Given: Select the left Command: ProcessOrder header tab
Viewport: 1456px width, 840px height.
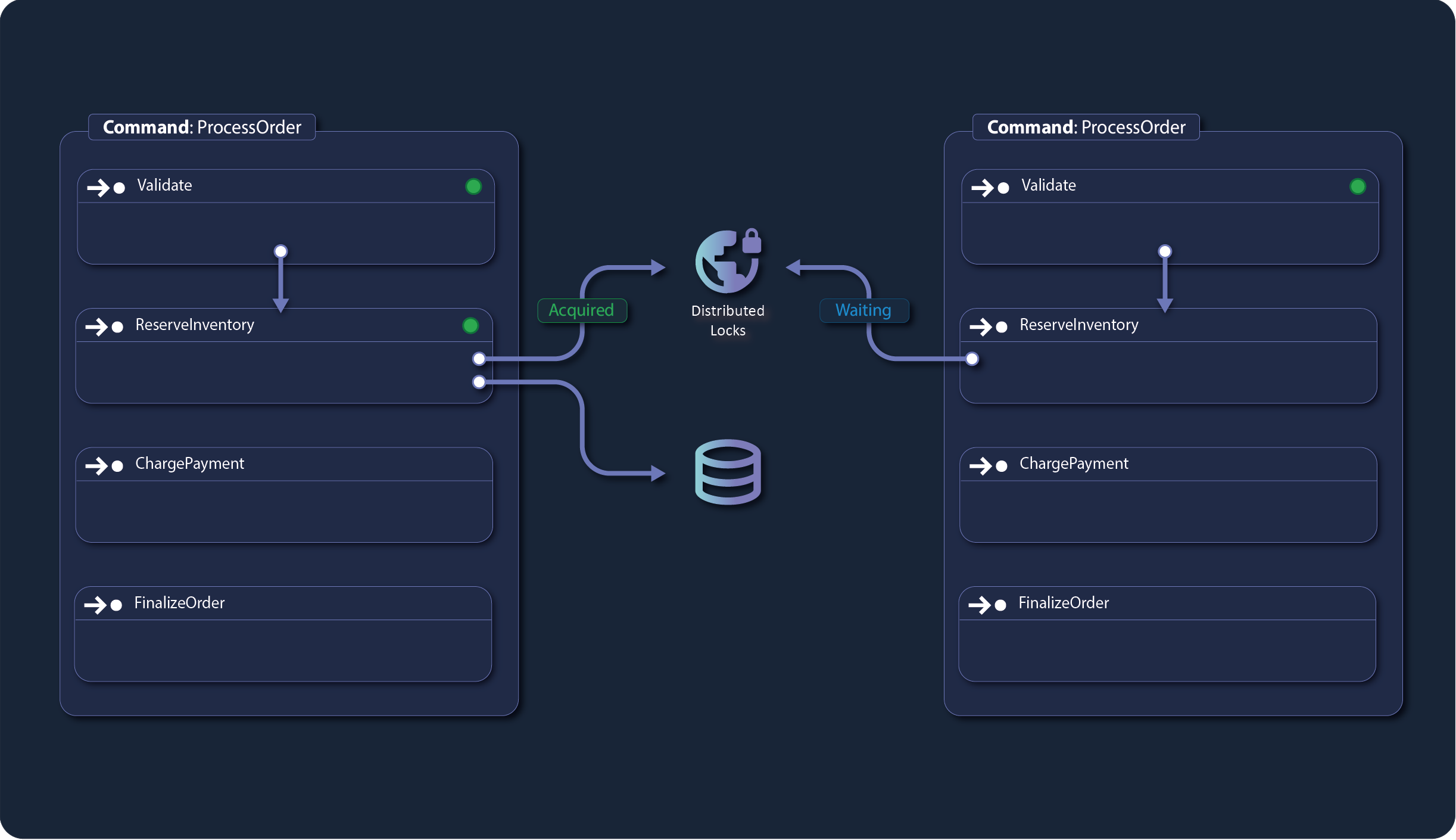Looking at the screenshot, I should click(x=202, y=127).
